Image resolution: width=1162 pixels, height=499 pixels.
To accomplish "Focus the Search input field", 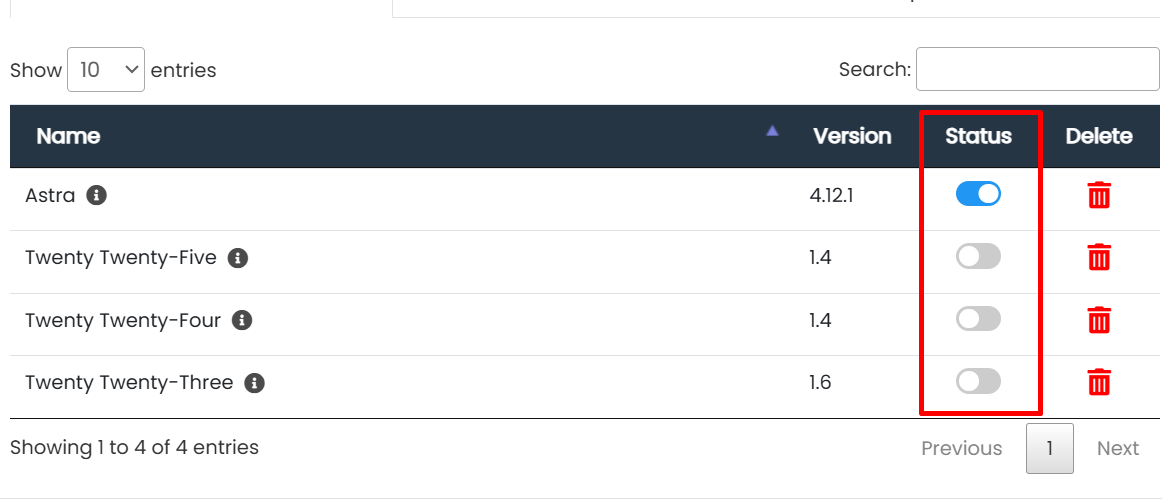I will click(1037, 69).
